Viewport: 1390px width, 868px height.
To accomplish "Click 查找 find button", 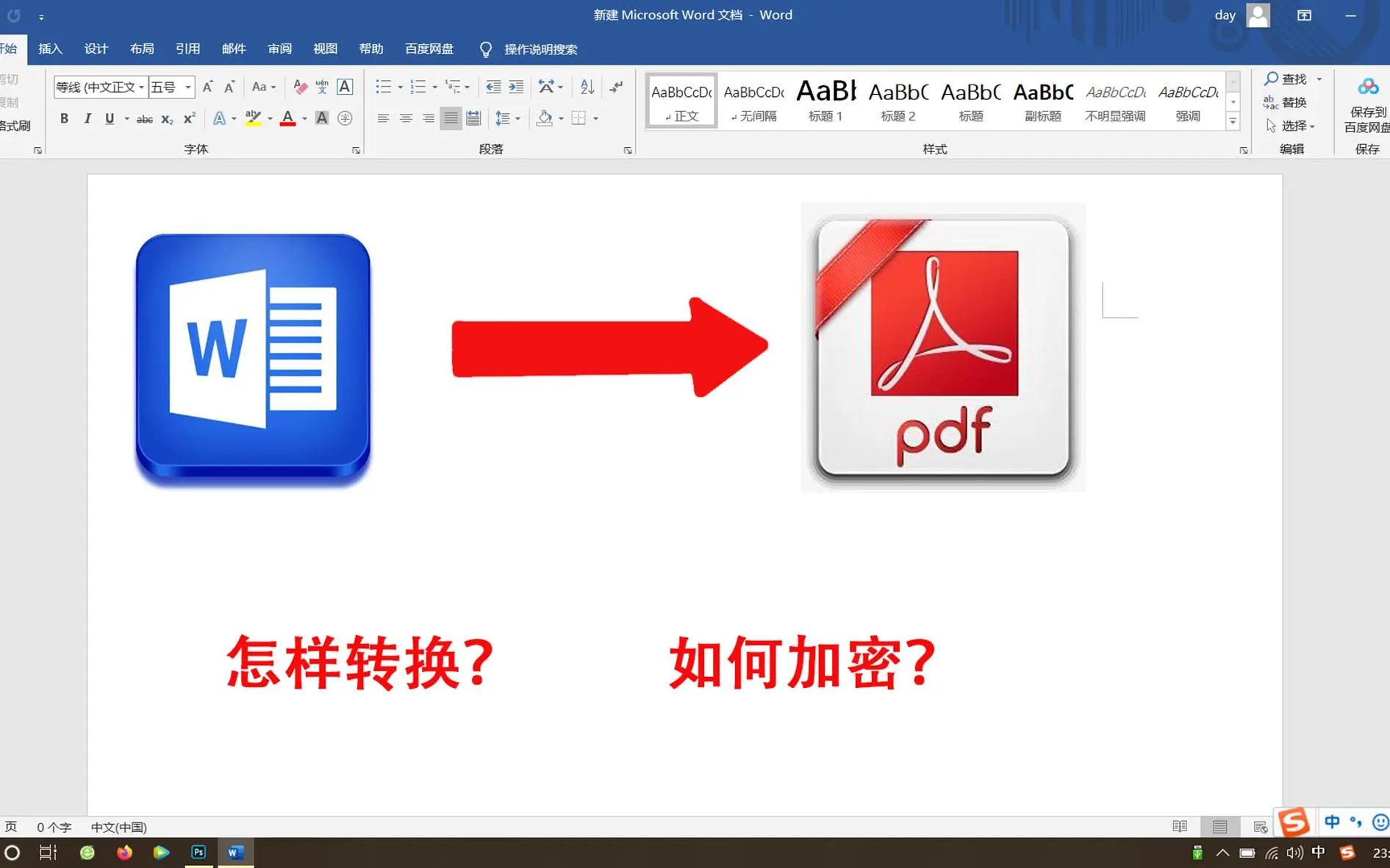I will coord(1286,79).
